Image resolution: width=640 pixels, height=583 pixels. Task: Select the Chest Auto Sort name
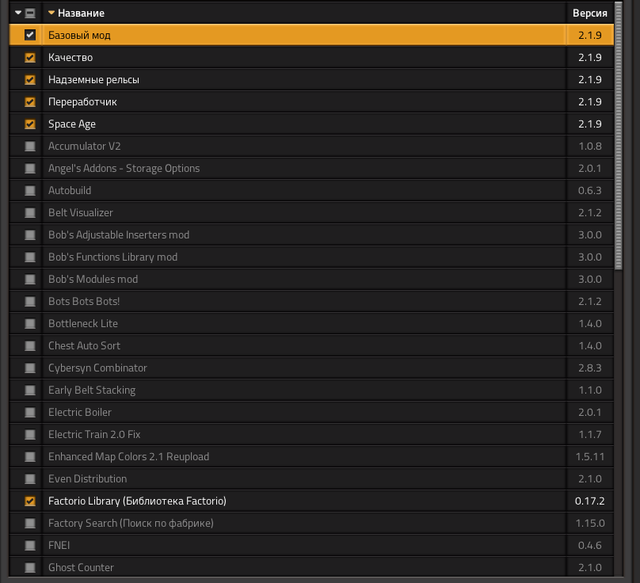click(x=84, y=346)
